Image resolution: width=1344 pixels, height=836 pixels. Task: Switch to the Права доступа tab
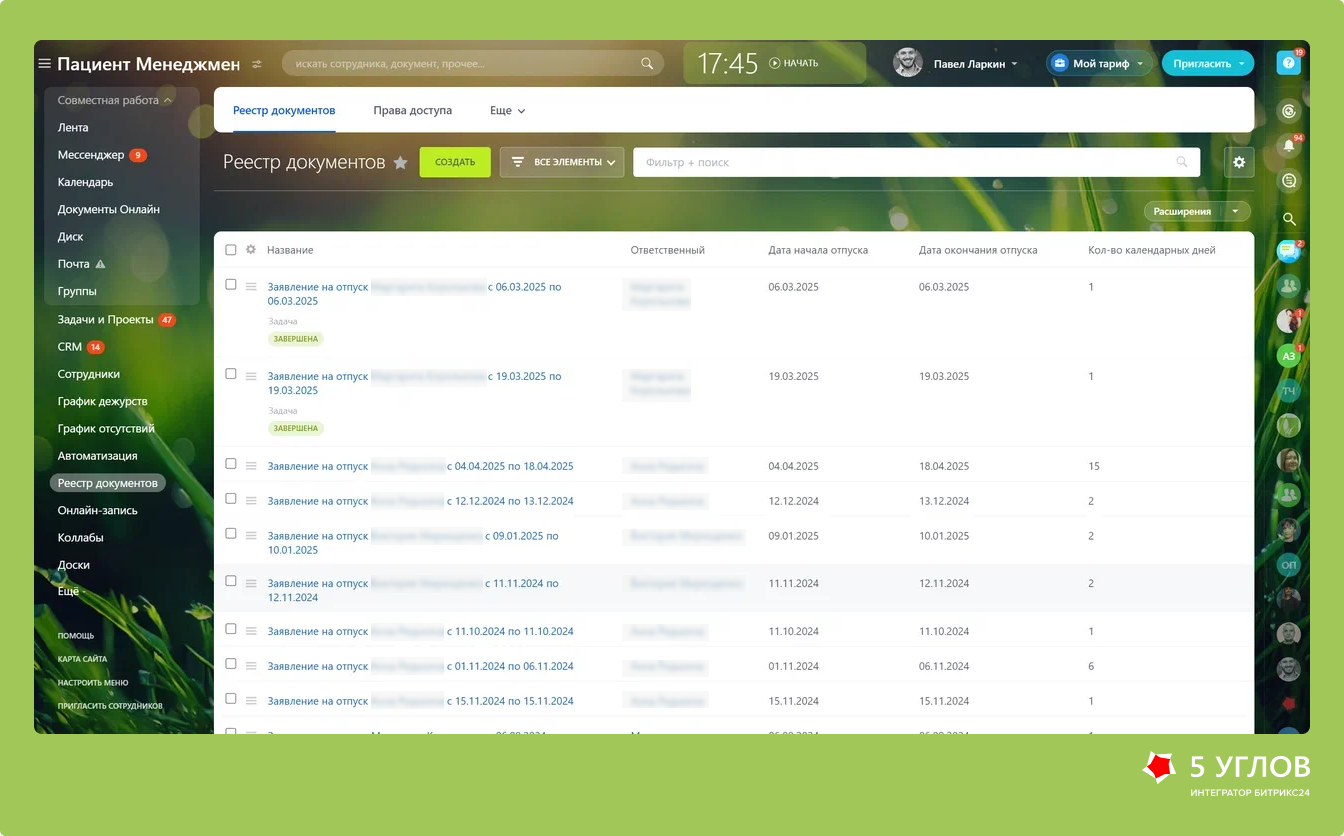[x=412, y=111]
